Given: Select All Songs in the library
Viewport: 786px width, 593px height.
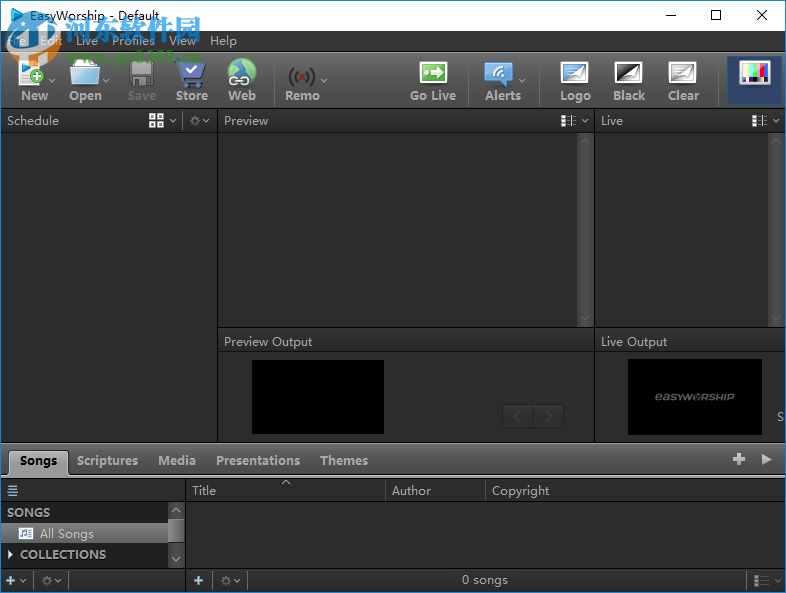Looking at the screenshot, I should point(66,534).
